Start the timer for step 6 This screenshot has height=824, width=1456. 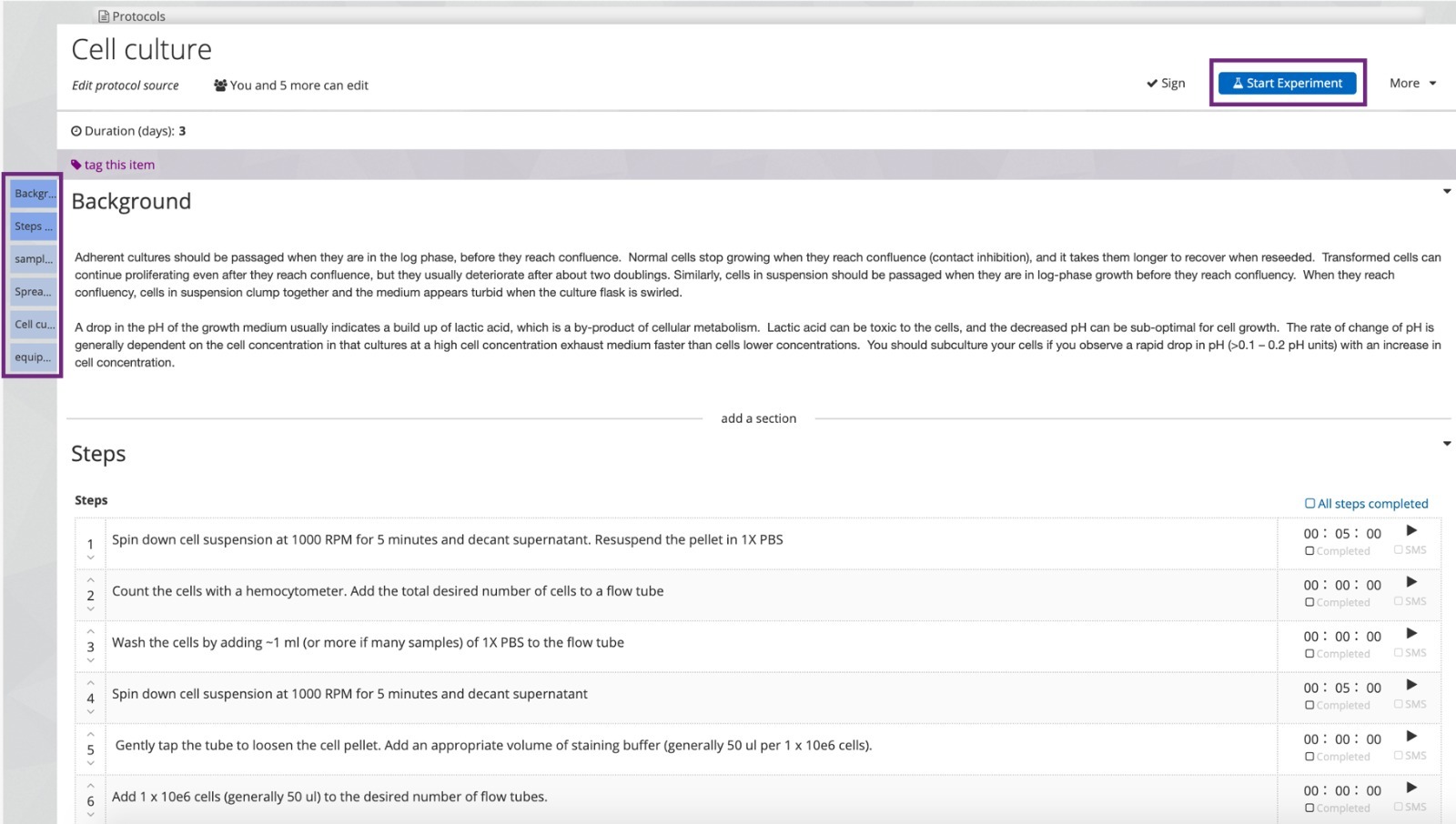(x=1411, y=788)
